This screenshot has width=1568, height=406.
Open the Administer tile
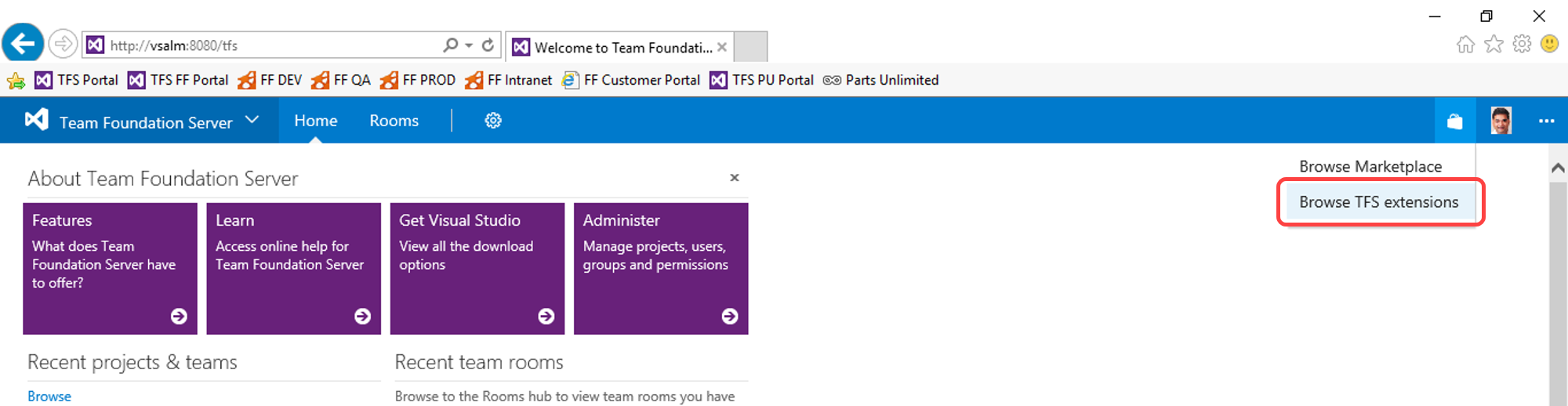click(661, 269)
